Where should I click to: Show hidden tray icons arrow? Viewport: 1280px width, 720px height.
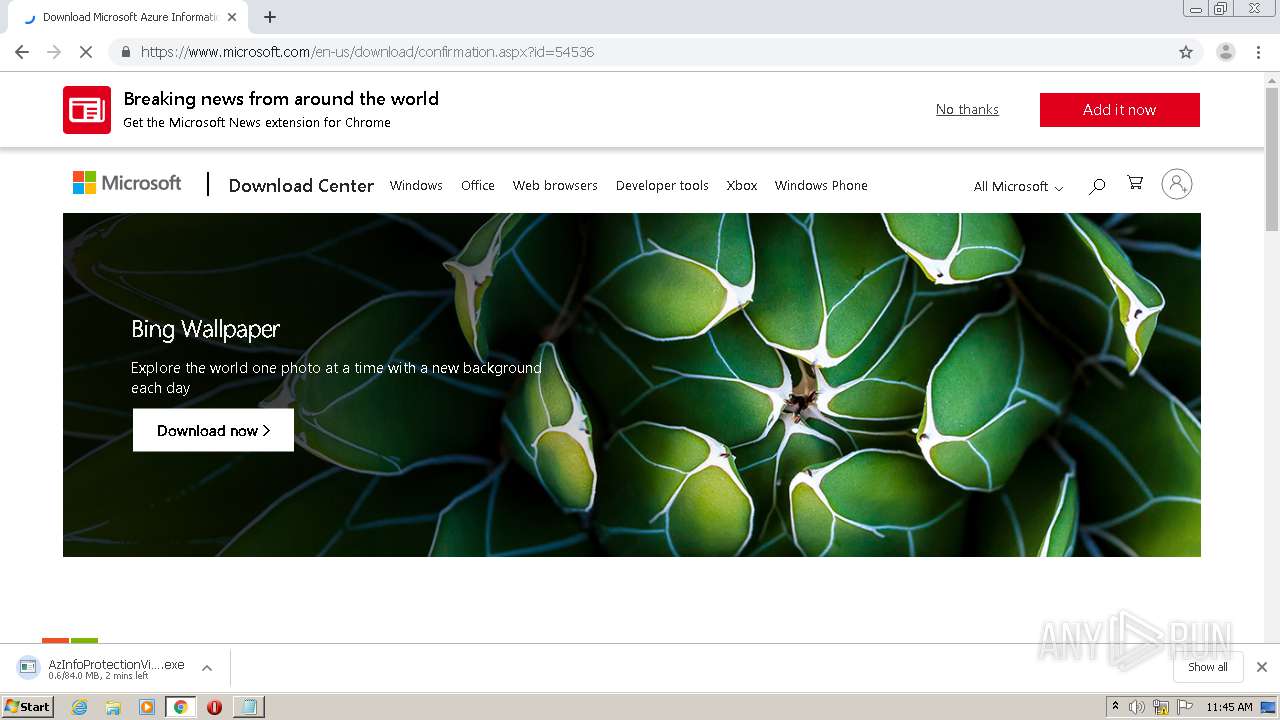pos(1115,707)
